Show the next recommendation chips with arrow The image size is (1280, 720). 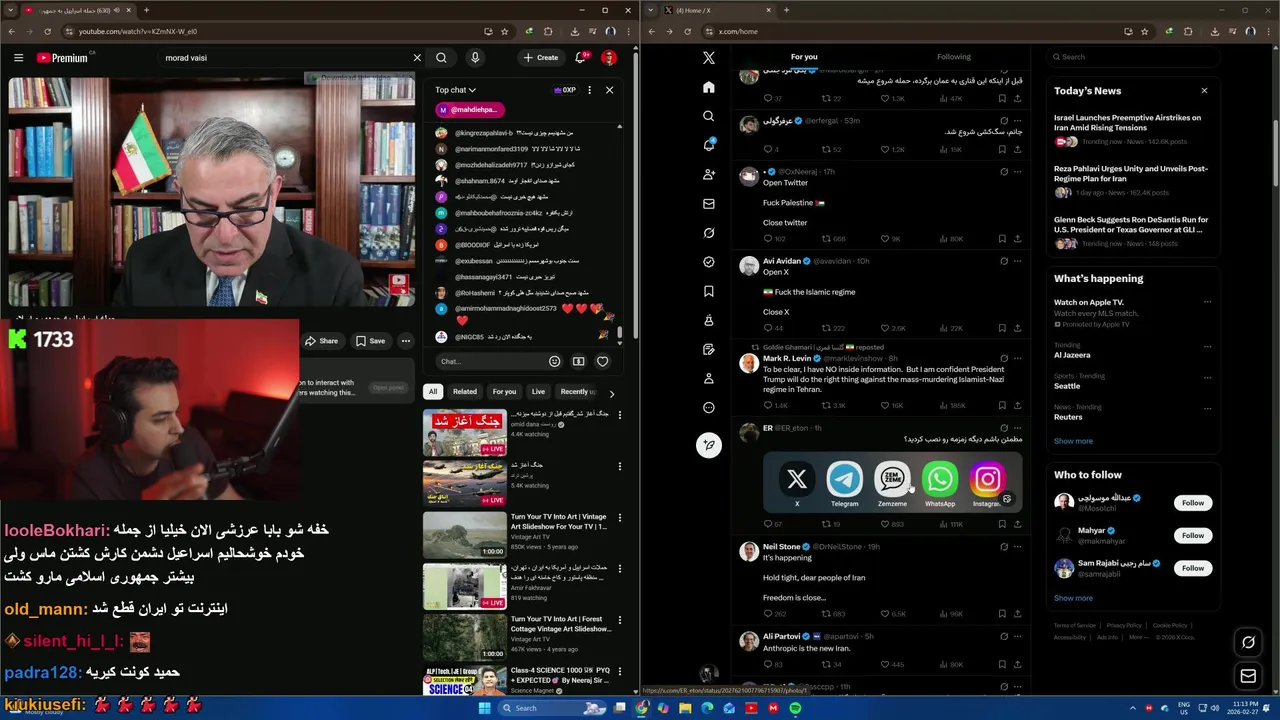(x=611, y=393)
